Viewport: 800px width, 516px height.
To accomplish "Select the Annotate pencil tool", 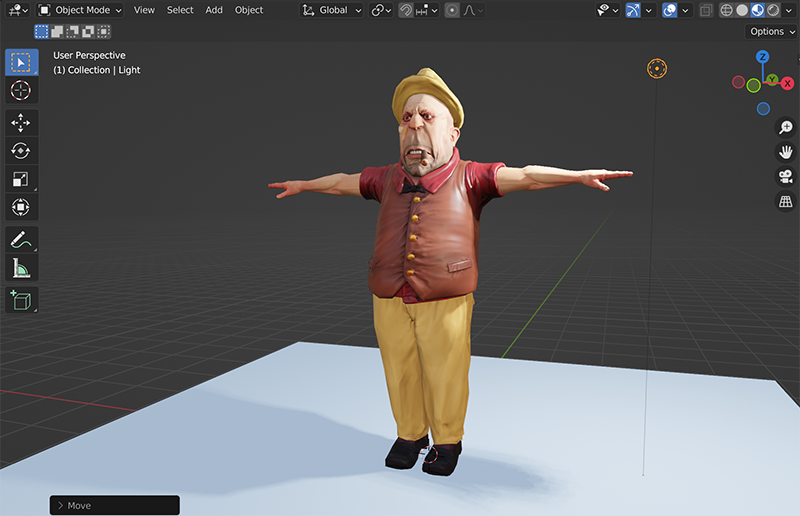I will coord(21,239).
